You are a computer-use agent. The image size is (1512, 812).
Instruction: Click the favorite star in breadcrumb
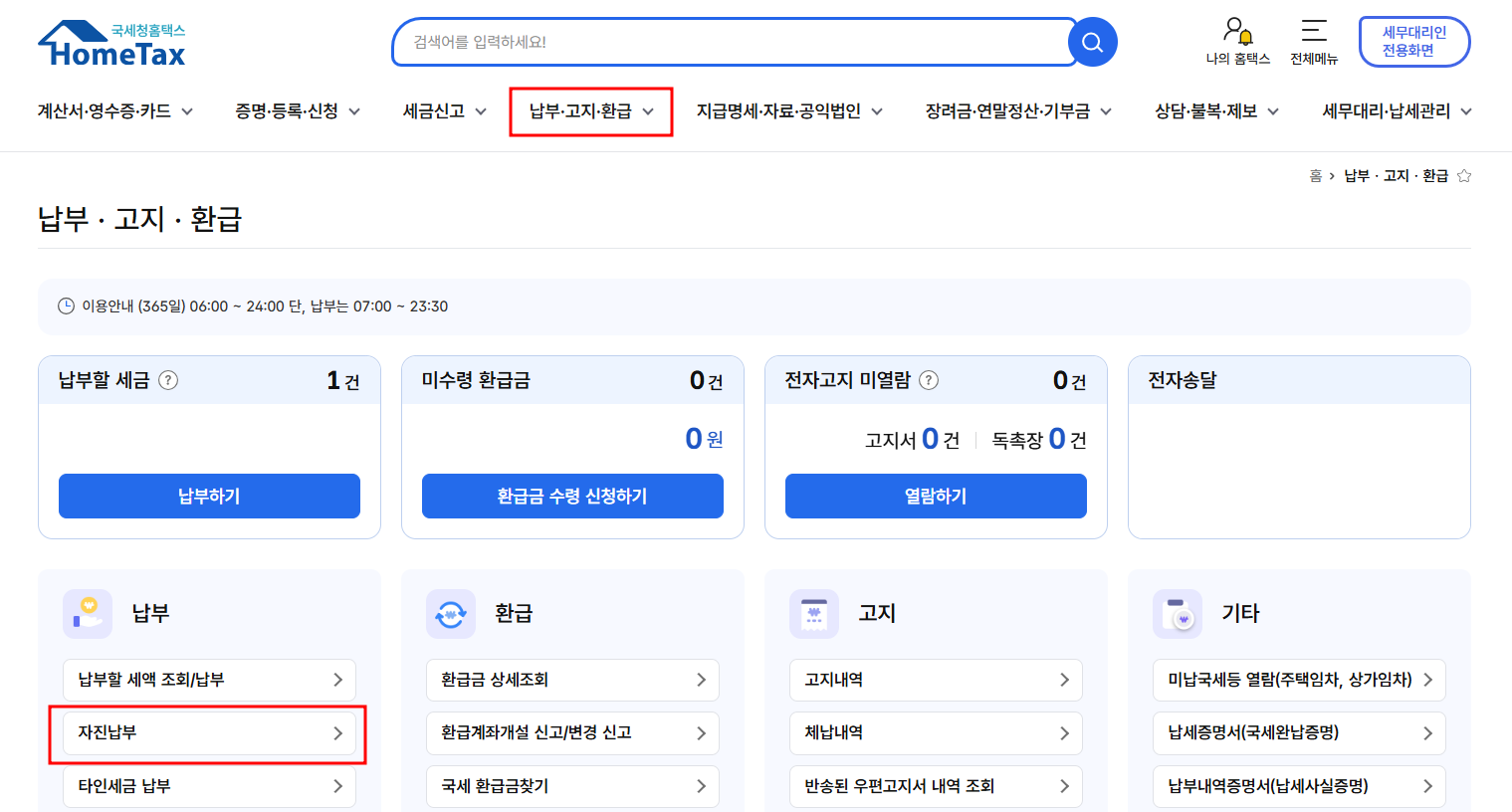pyautogui.click(x=1464, y=176)
